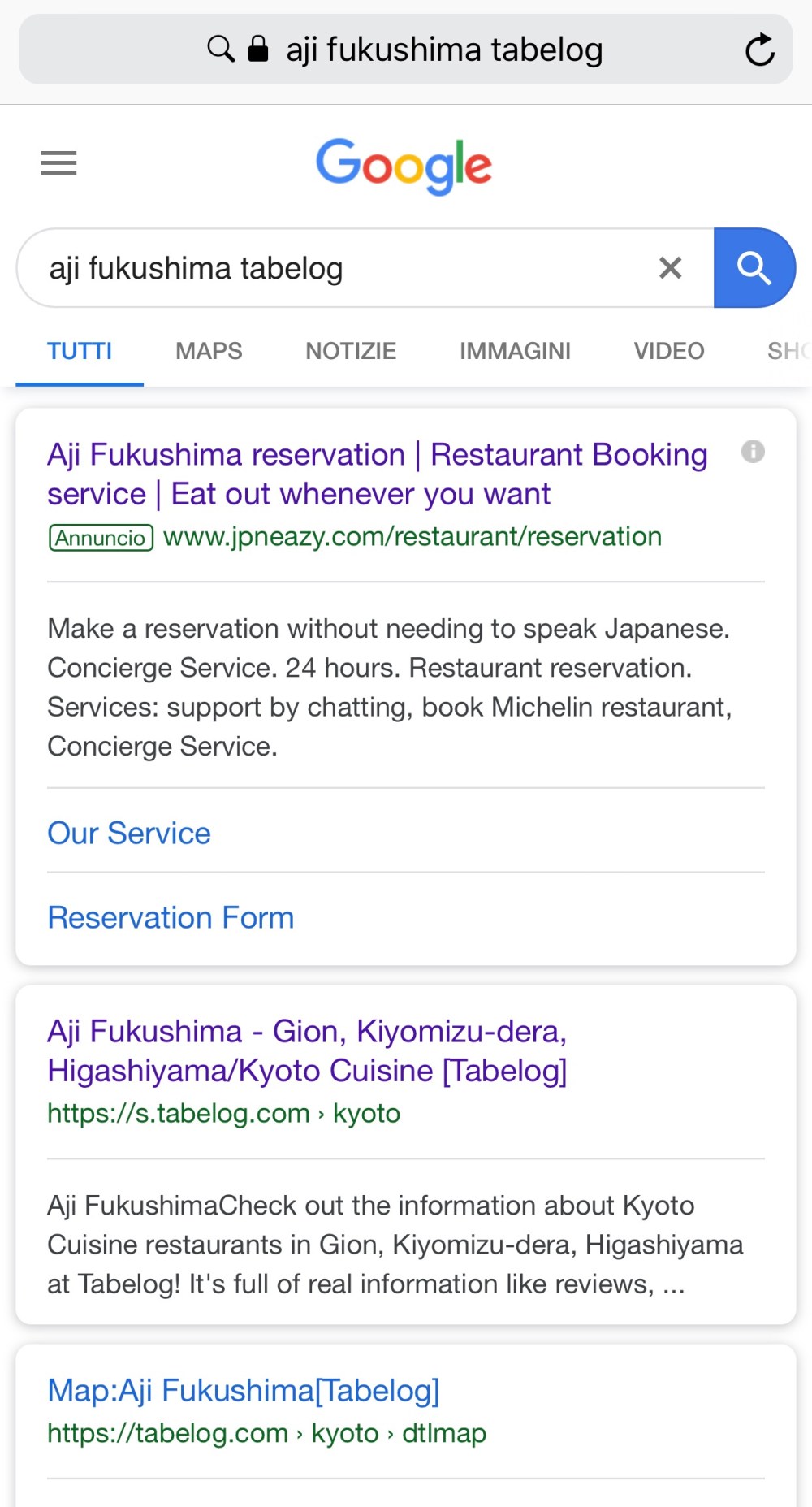Open the Reservation Form sitelink
Image resolution: width=812 pixels, height=1507 pixels.
[171, 918]
